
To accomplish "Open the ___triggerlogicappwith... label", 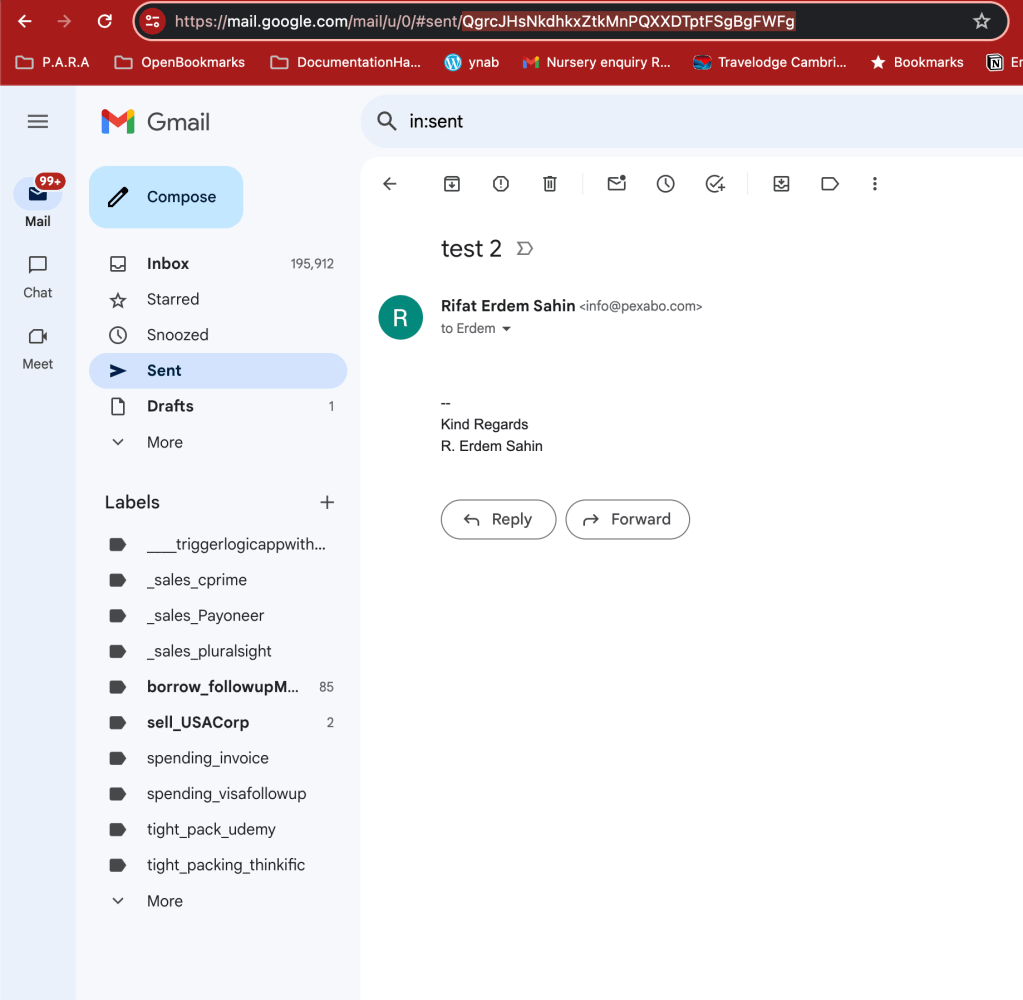I will (x=218, y=544).
